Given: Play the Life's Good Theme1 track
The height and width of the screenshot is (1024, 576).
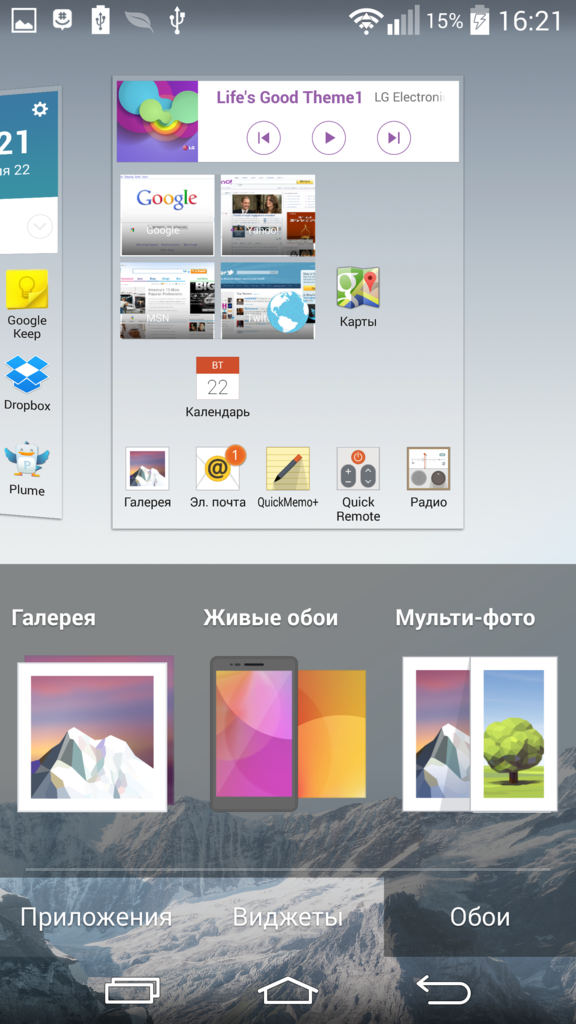Looking at the screenshot, I should click(328, 138).
